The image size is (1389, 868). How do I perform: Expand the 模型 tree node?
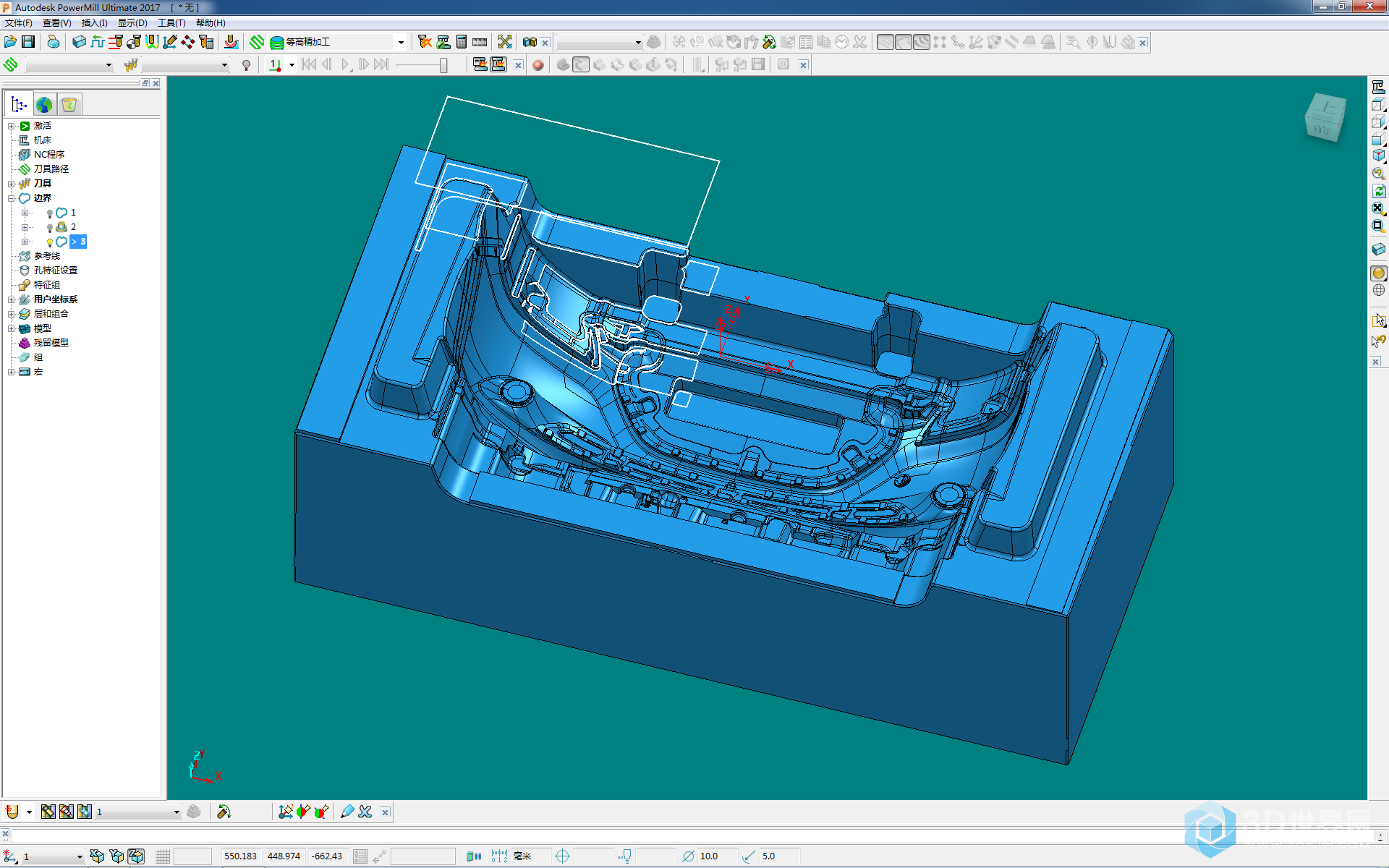[12, 328]
